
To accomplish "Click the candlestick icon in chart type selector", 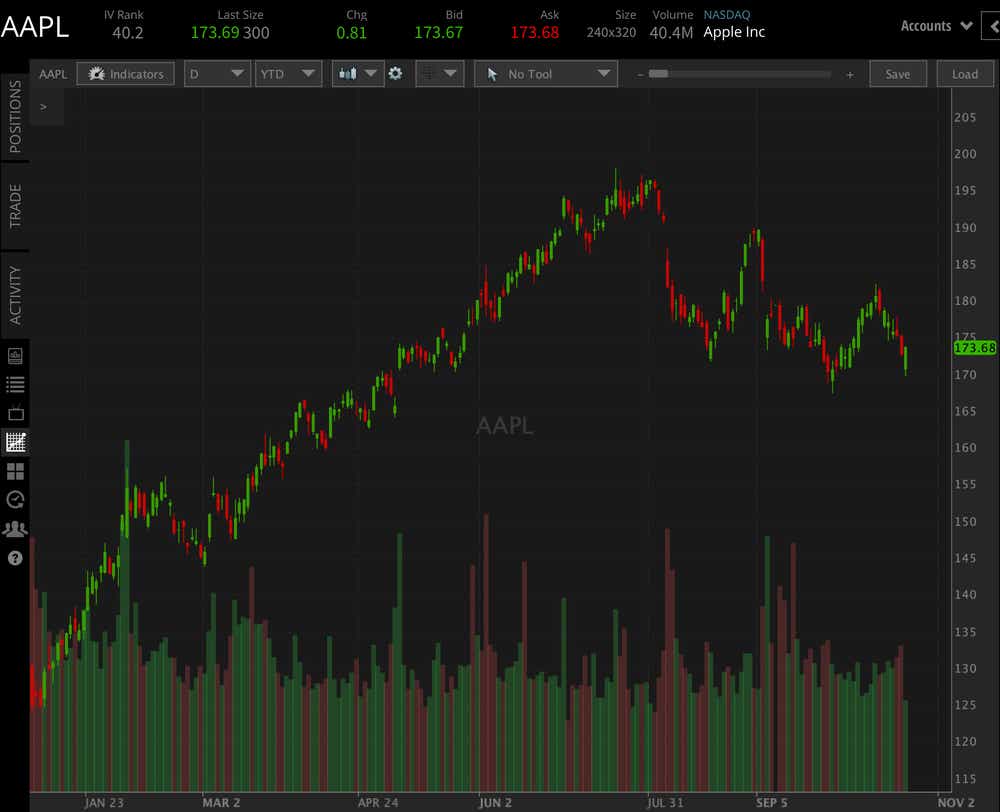I will pyautogui.click(x=348, y=74).
